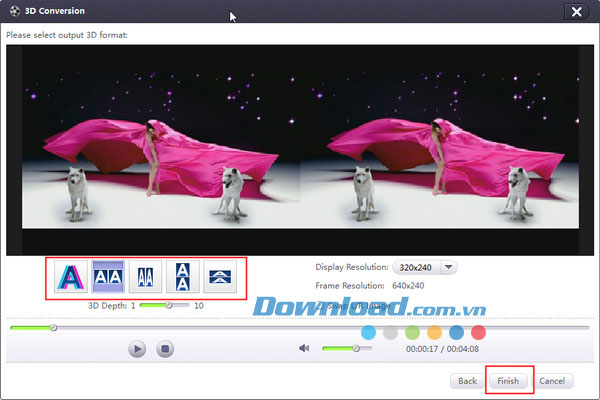Seek on the video progress bar
The height and width of the screenshot is (400, 600).
tap(300, 328)
